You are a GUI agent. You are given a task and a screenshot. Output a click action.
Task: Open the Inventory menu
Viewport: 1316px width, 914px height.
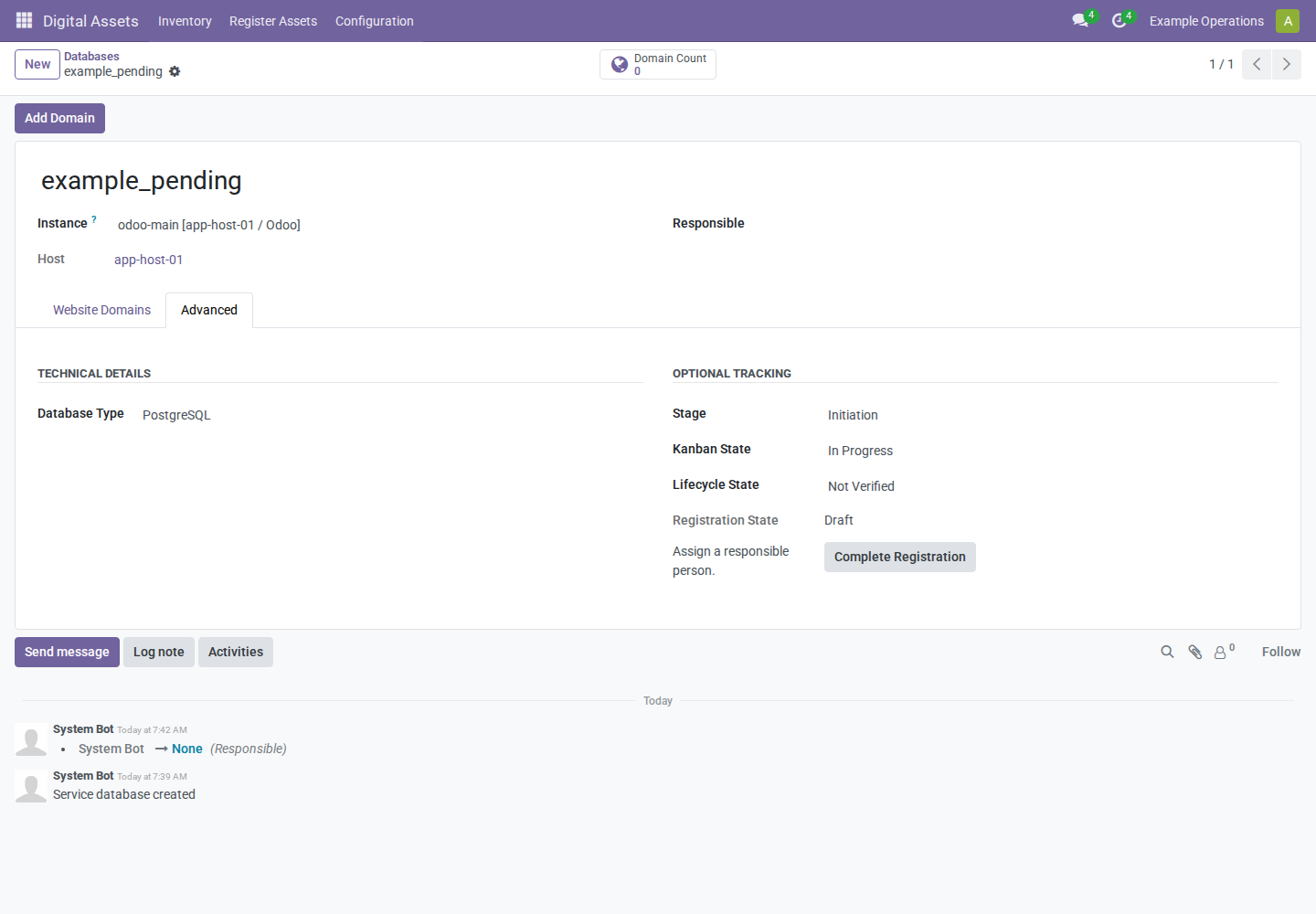(185, 21)
